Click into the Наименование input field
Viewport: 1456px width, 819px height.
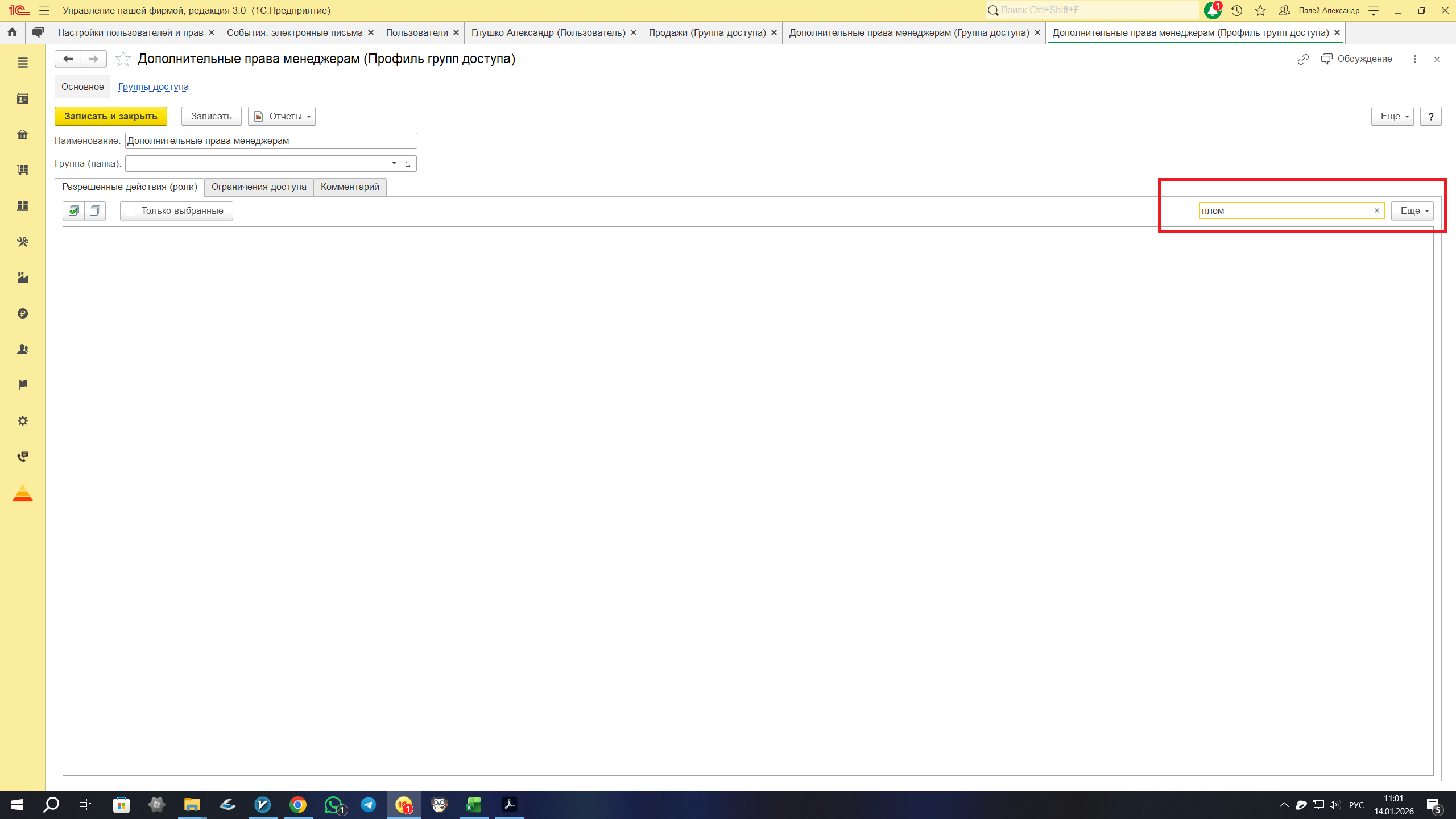point(271,140)
